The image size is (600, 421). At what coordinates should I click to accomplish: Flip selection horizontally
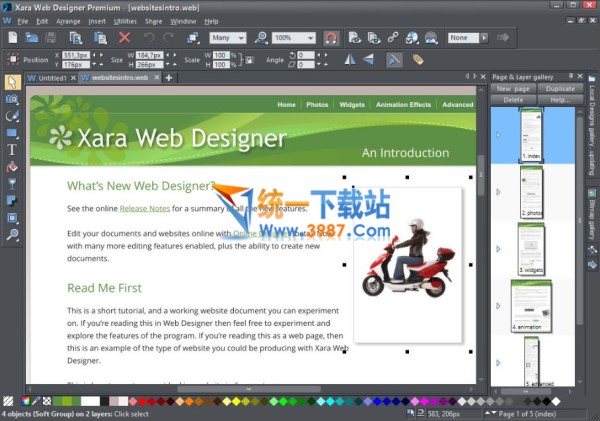(350, 60)
